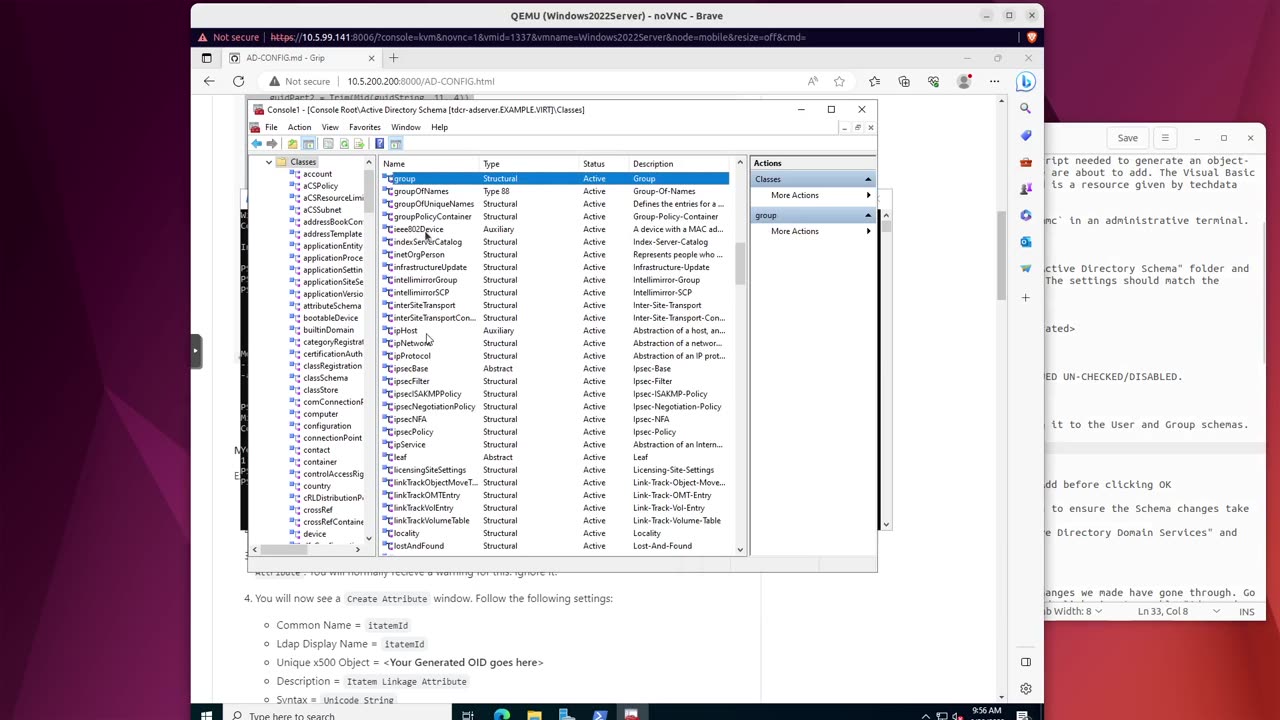Open text editor hamburger menu

tap(1164, 138)
